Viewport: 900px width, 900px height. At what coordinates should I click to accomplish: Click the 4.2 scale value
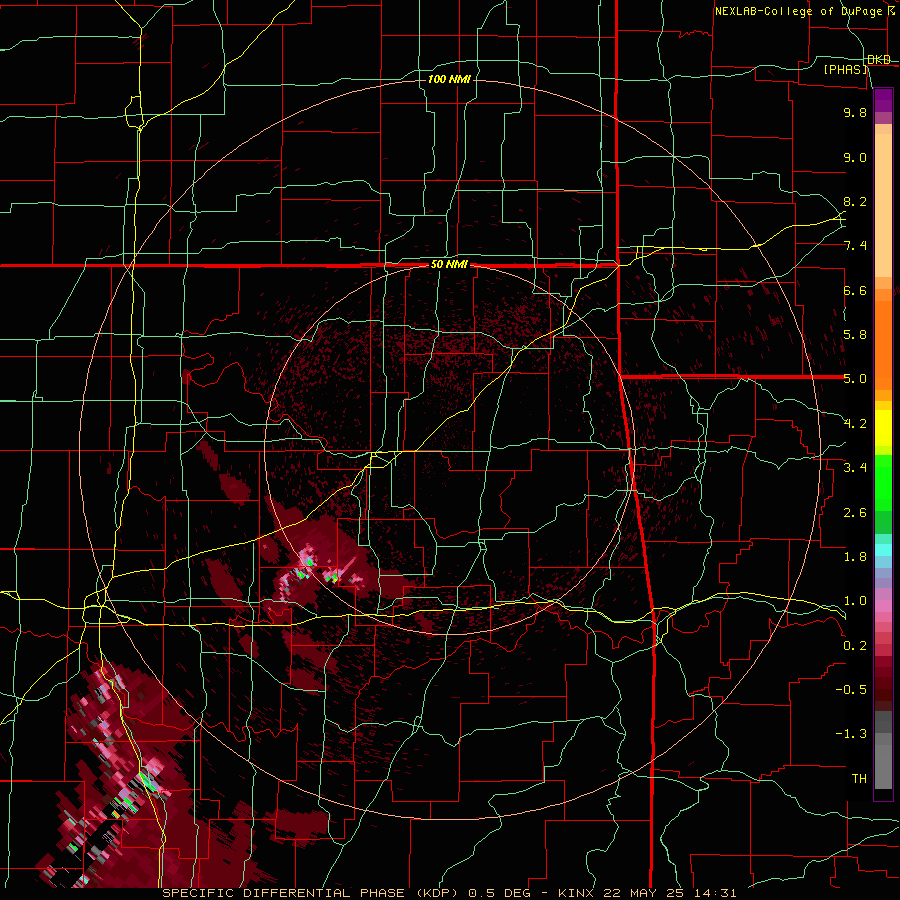click(x=855, y=424)
